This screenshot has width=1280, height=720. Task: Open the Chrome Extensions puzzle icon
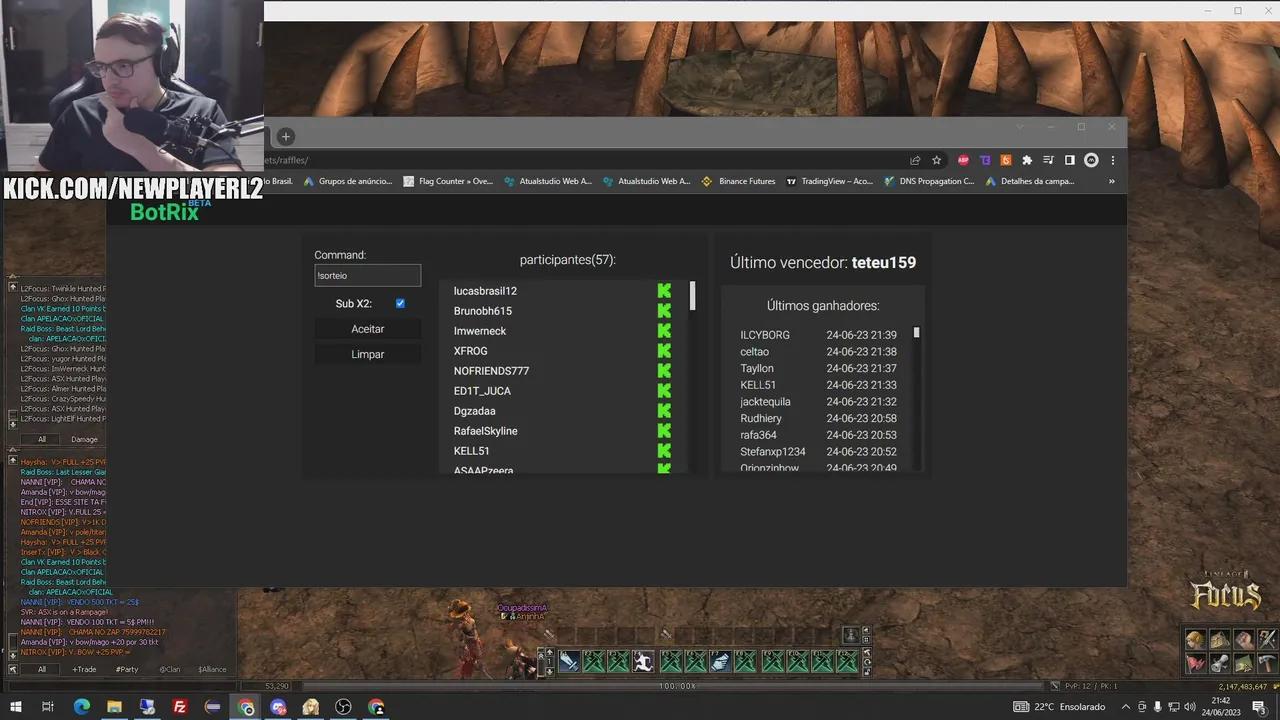coord(1027,160)
